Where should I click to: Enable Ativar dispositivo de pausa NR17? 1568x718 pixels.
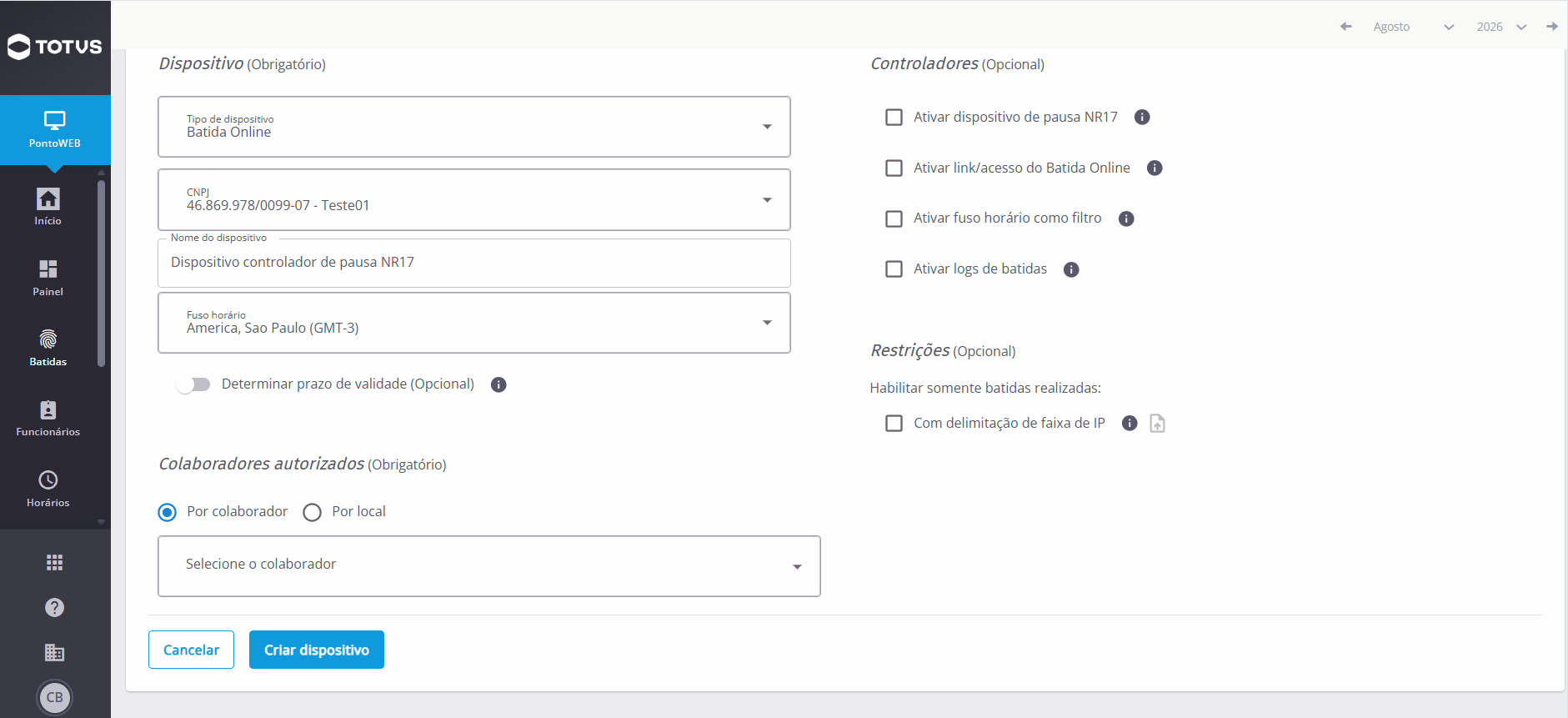point(894,118)
